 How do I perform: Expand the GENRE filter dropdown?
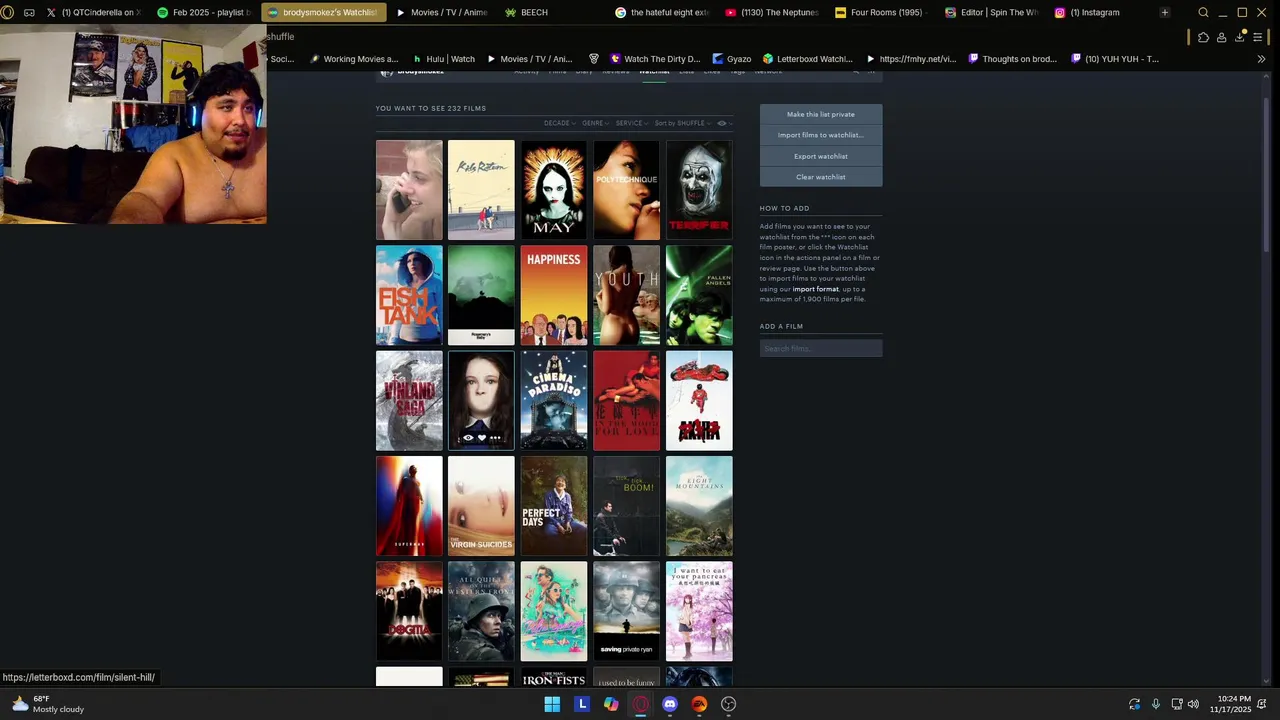tap(596, 123)
